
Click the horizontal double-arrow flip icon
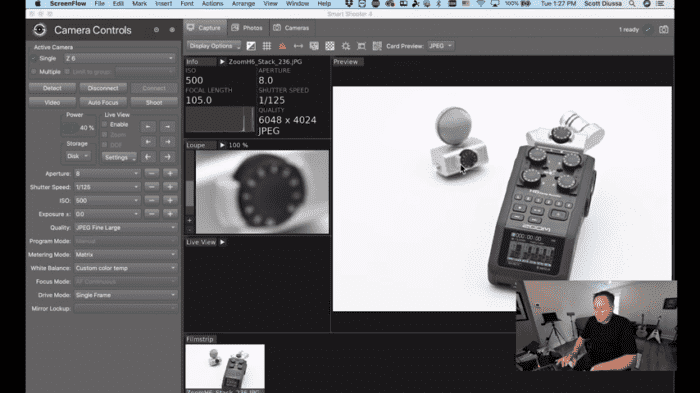click(298, 46)
